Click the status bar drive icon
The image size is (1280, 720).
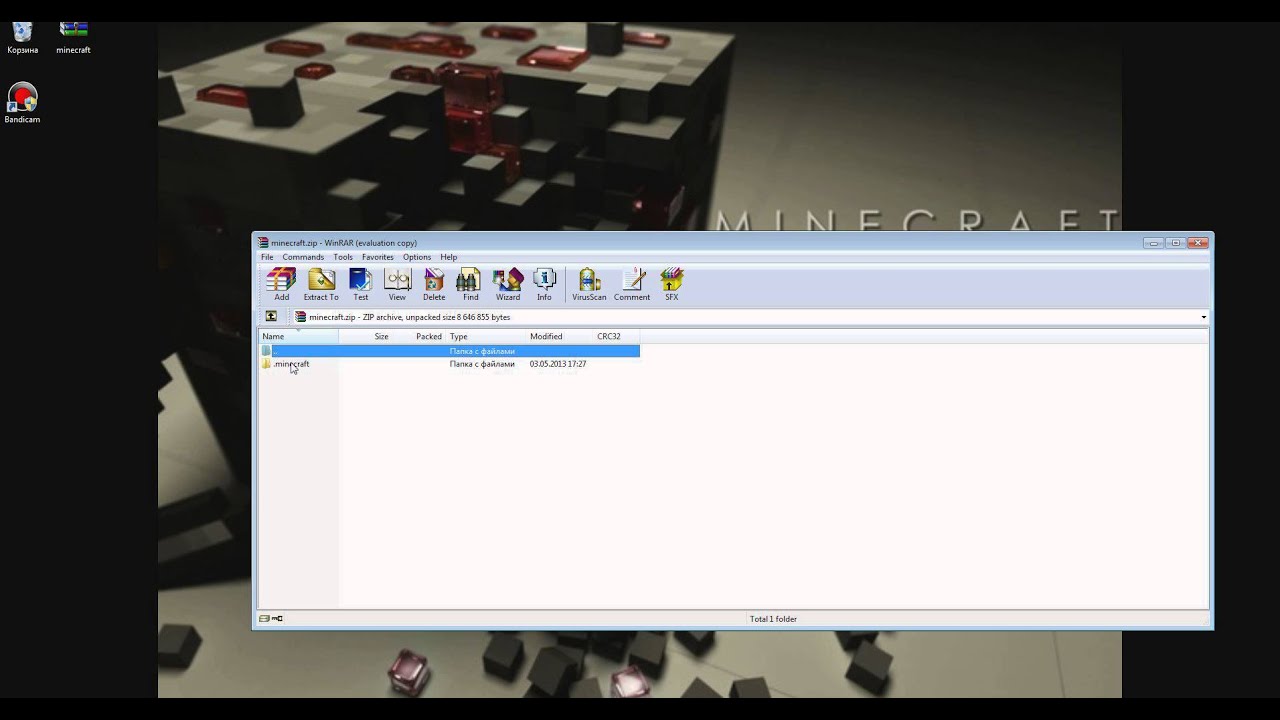[265, 619]
